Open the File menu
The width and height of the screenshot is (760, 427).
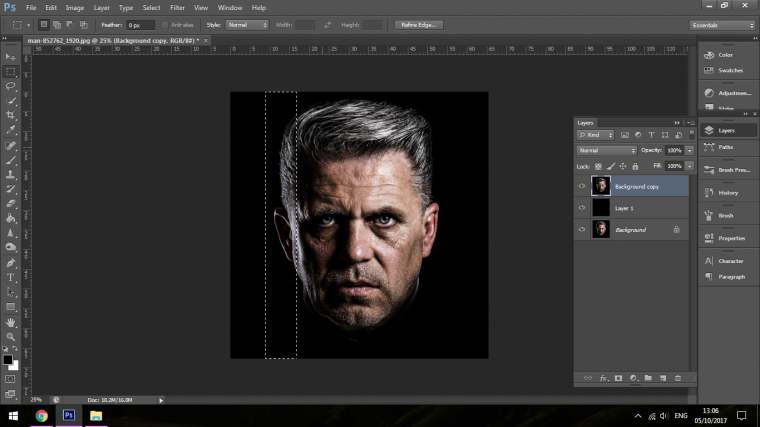click(x=31, y=8)
